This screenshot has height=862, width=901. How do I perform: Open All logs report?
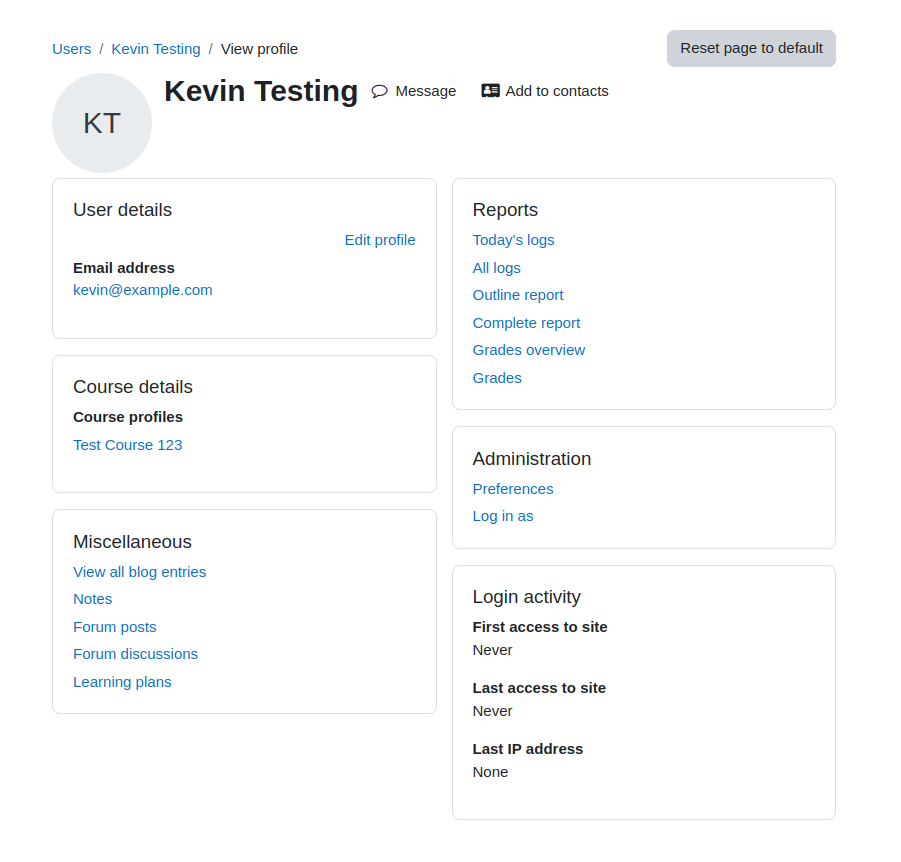click(x=496, y=268)
